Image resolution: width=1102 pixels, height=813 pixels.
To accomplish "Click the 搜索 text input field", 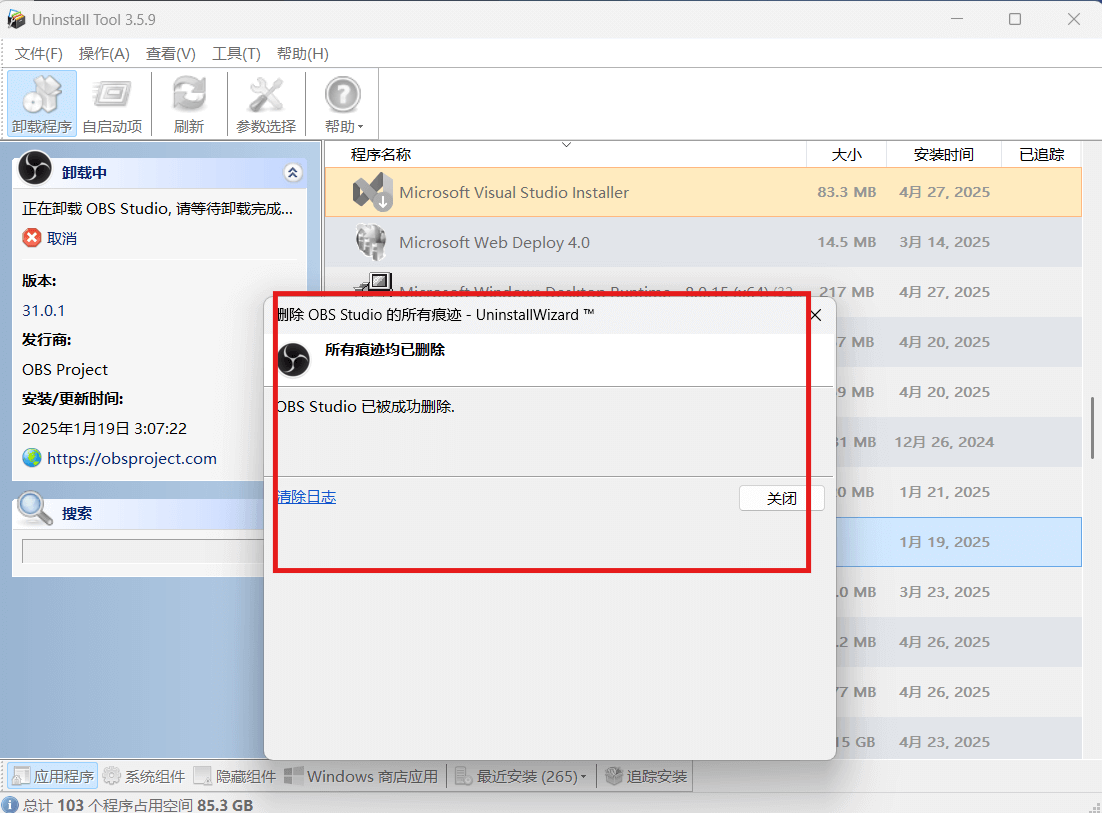I will pos(140,551).
